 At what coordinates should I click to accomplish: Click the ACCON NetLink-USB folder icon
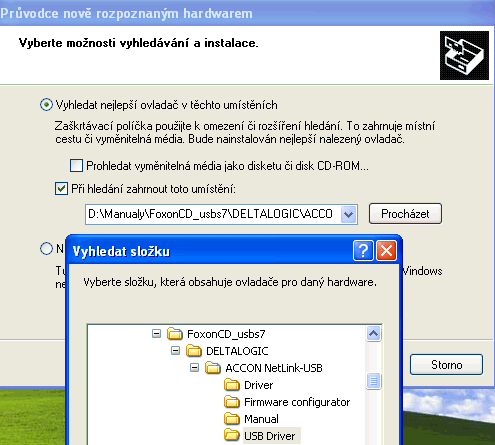(213, 368)
